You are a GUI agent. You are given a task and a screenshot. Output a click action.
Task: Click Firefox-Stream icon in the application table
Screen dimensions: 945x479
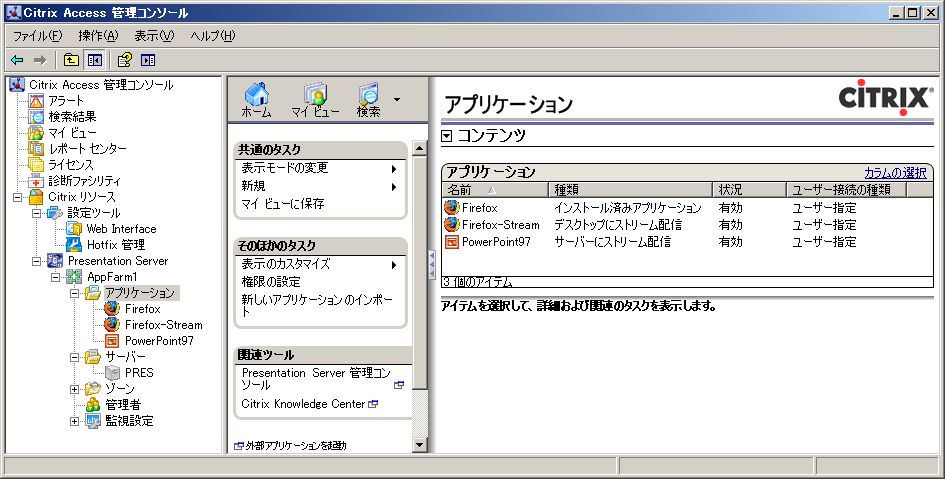(451, 225)
